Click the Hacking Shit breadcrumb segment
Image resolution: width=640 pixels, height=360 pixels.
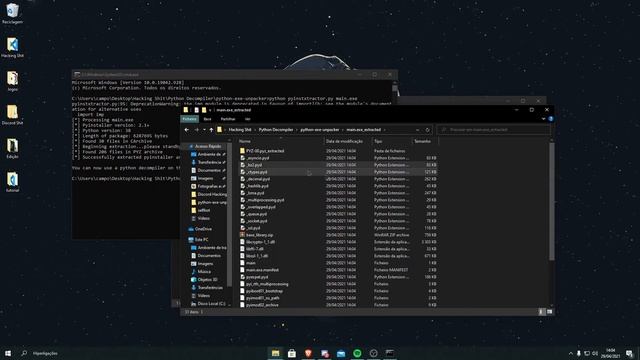point(240,130)
